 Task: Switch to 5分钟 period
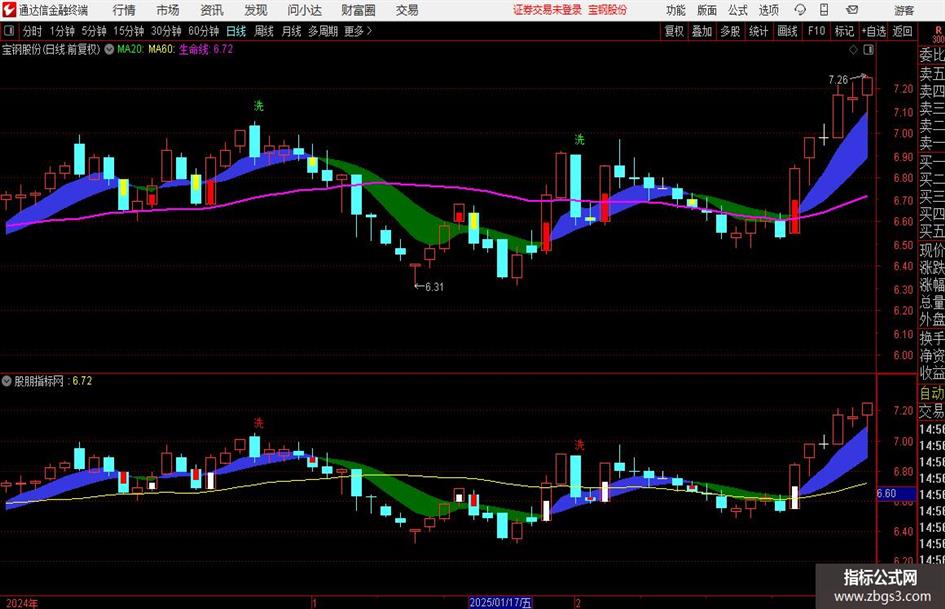94,31
